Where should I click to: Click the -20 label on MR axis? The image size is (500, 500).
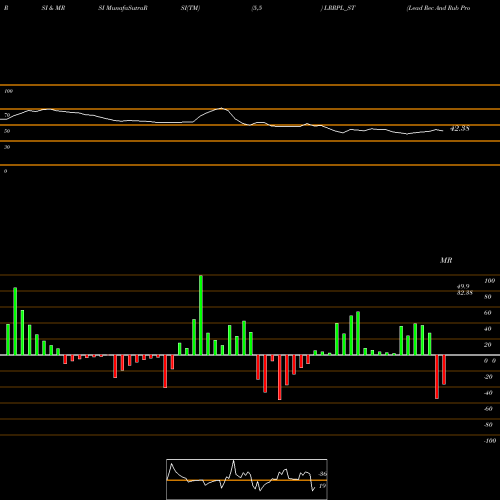(x=488, y=377)
